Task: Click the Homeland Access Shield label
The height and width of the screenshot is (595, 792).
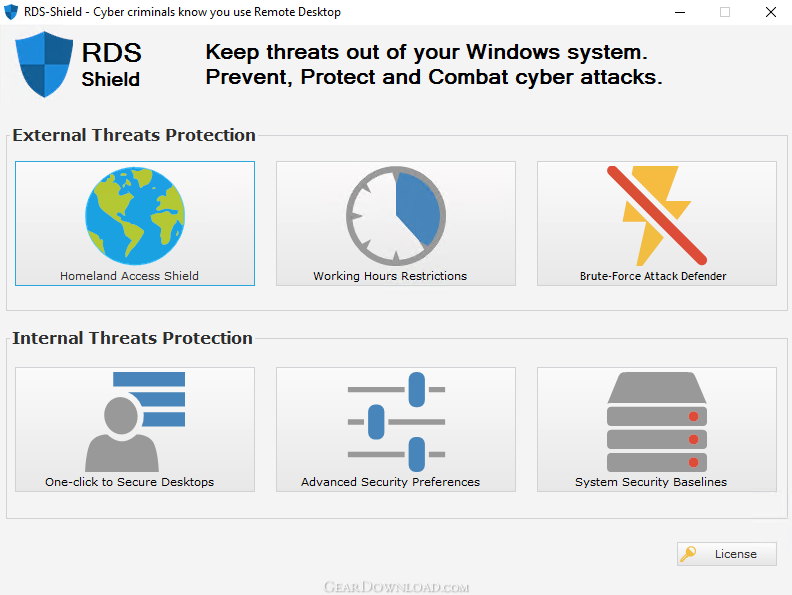Action: point(129,276)
